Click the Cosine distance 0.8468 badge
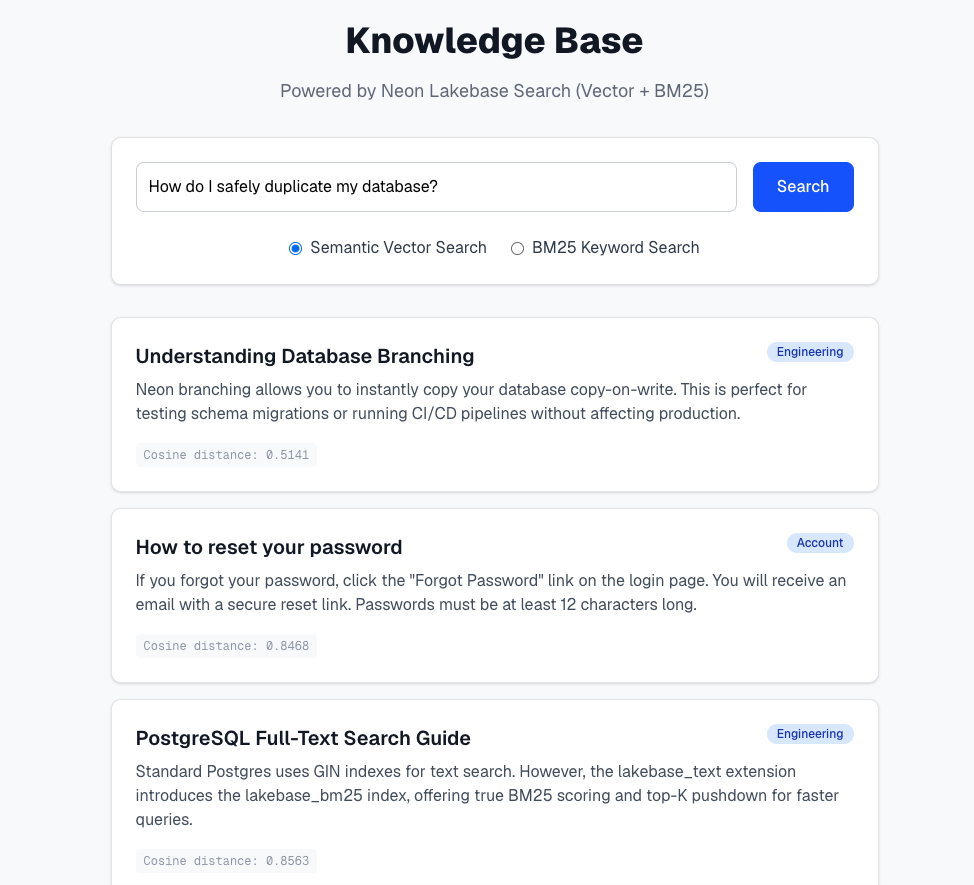This screenshot has height=885, width=974. [x=226, y=646]
